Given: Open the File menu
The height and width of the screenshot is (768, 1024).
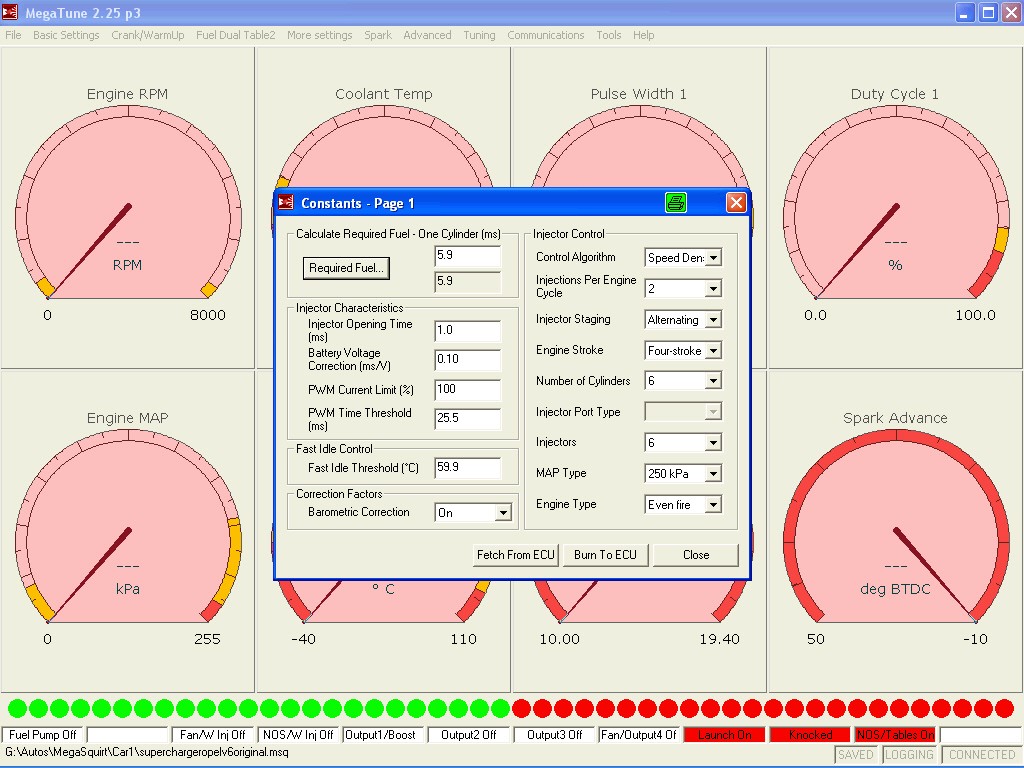Looking at the screenshot, I should pos(13,35).
